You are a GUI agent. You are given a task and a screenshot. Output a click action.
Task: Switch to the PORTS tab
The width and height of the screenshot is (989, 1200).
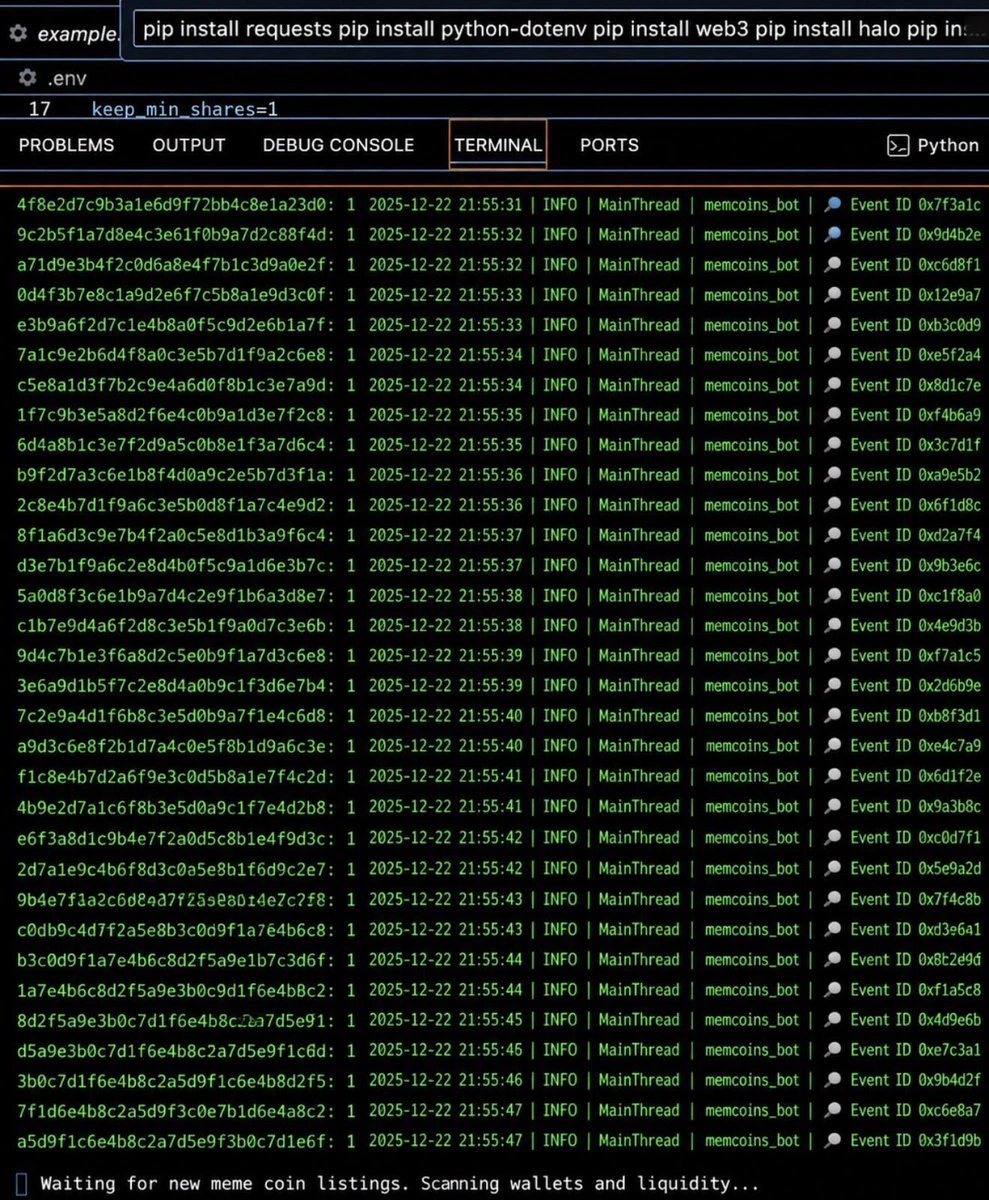point(609,145)
